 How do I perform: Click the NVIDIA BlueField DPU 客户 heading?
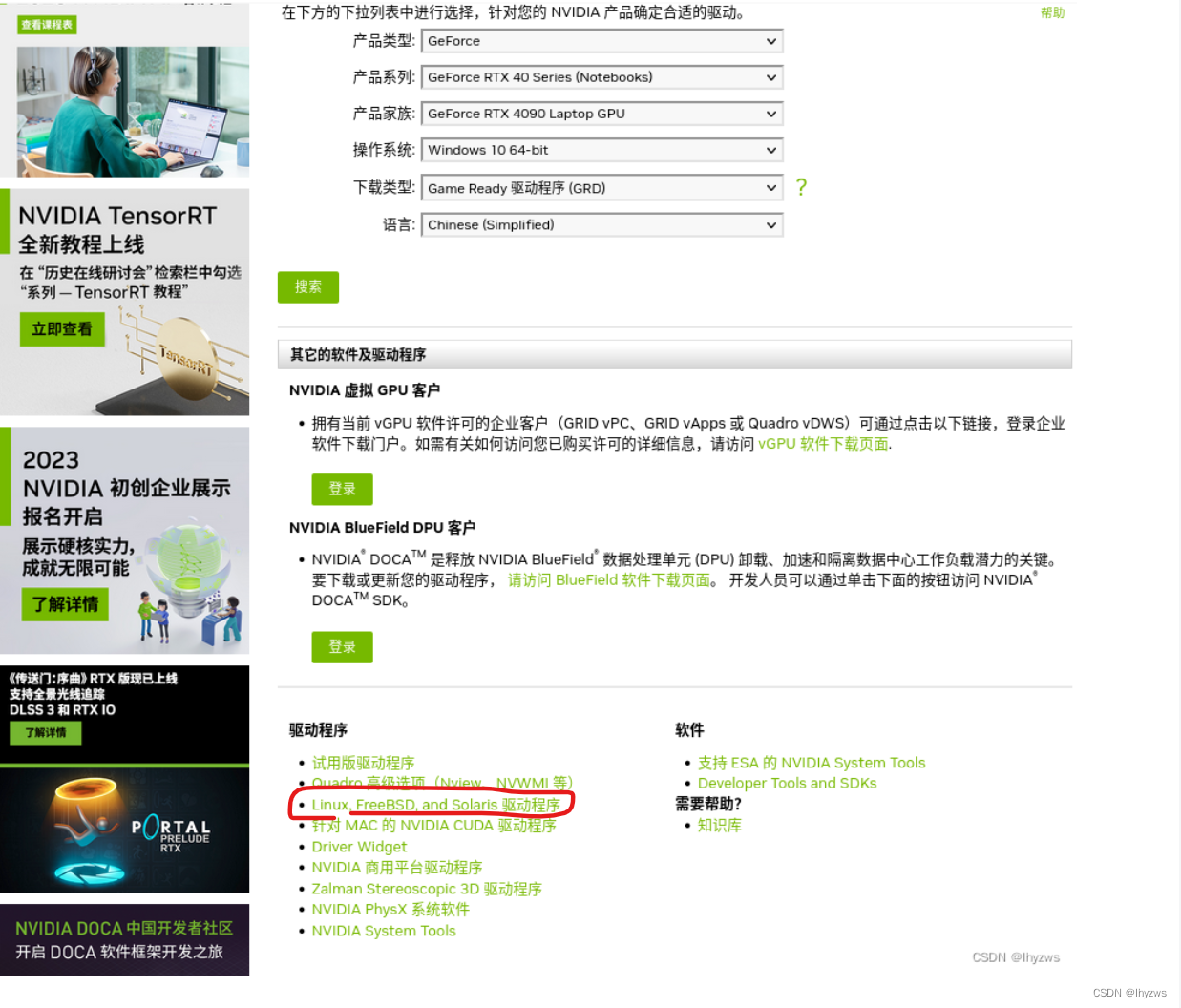(x=382, y=528)
